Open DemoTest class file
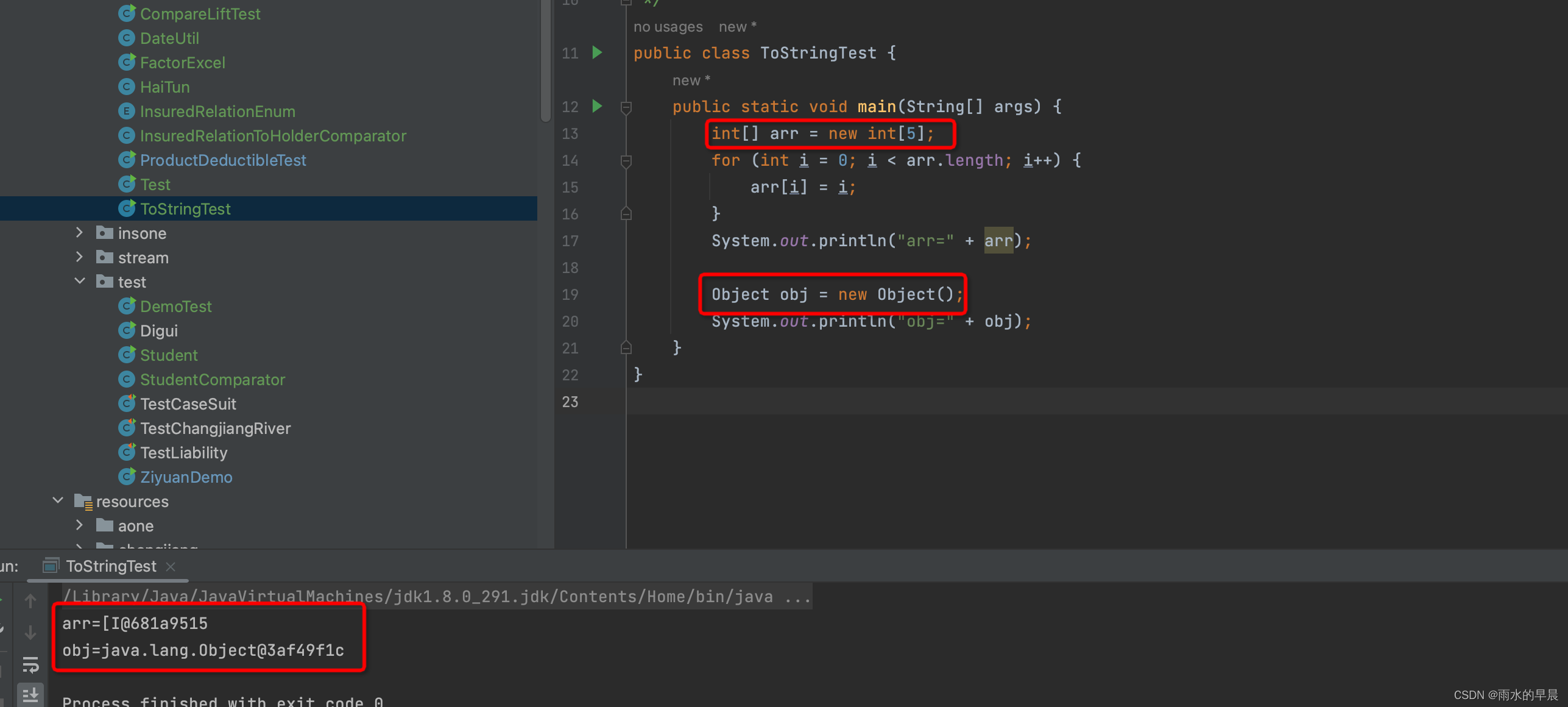This screenshot has width=1568, height=707. pos(176,306)
